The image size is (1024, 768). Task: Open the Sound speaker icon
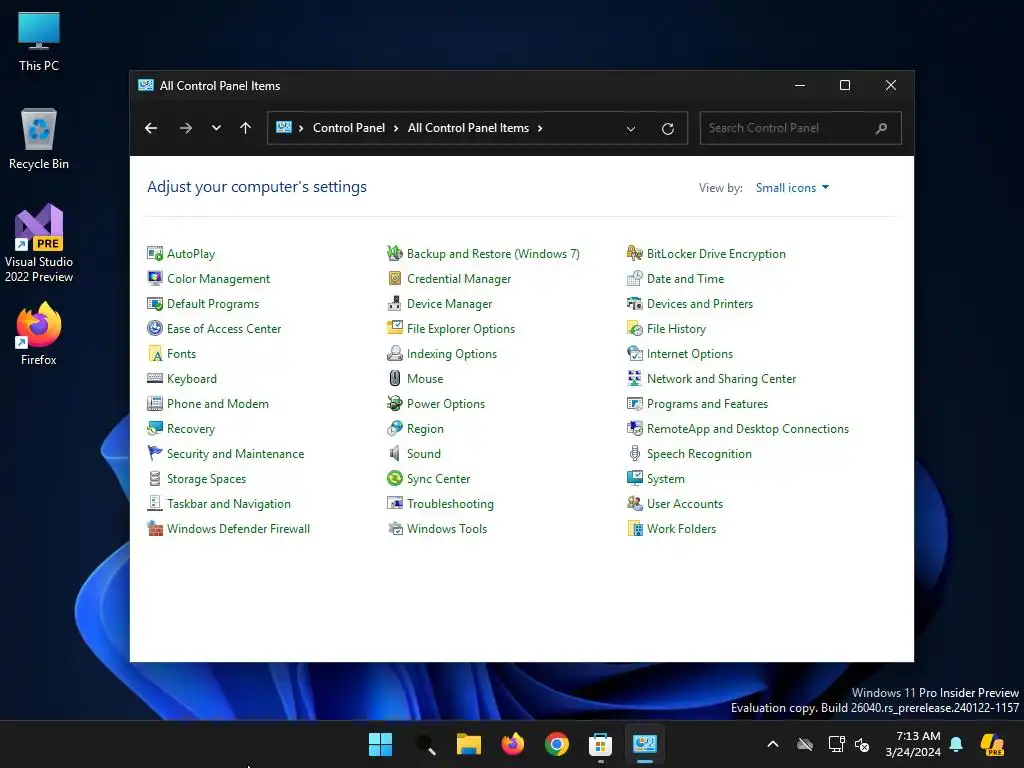point(394,453)
